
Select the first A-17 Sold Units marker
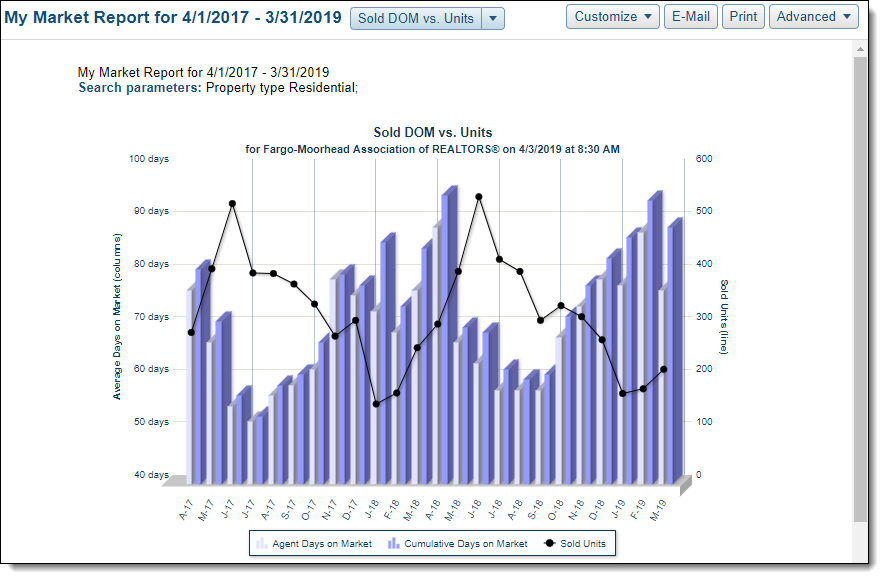[191, 332]
